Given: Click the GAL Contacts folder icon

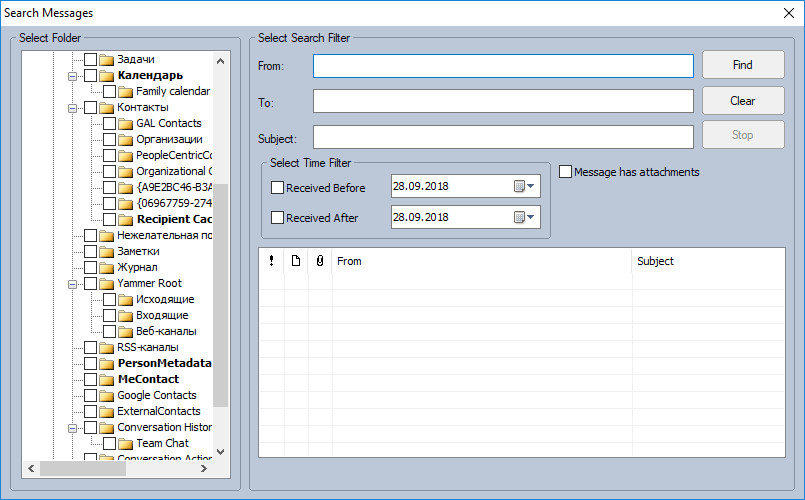Looking at the screenshot, I should pyautogui.click(x=126, y=123).
